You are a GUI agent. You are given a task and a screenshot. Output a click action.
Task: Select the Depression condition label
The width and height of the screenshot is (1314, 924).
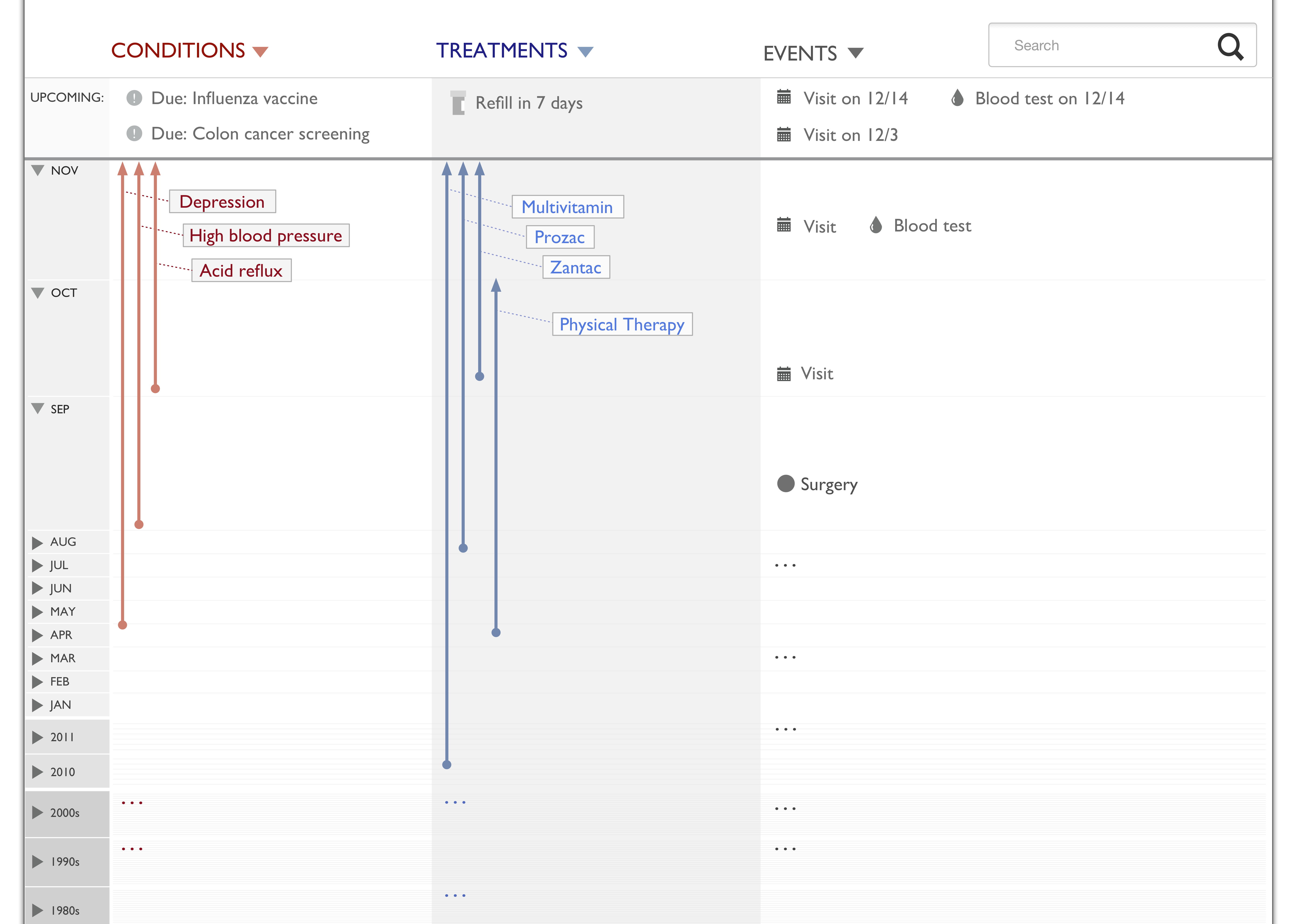(222, 201)
